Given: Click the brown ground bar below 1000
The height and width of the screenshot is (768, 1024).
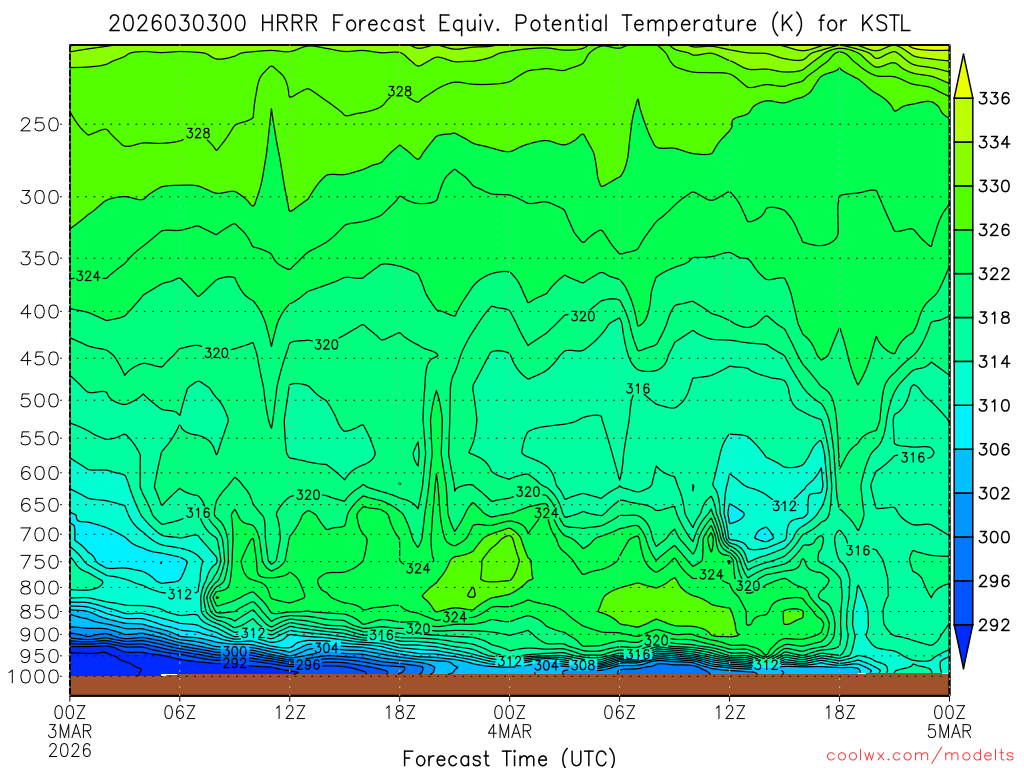Looking at the screenshot, I should tap(509, 685).
